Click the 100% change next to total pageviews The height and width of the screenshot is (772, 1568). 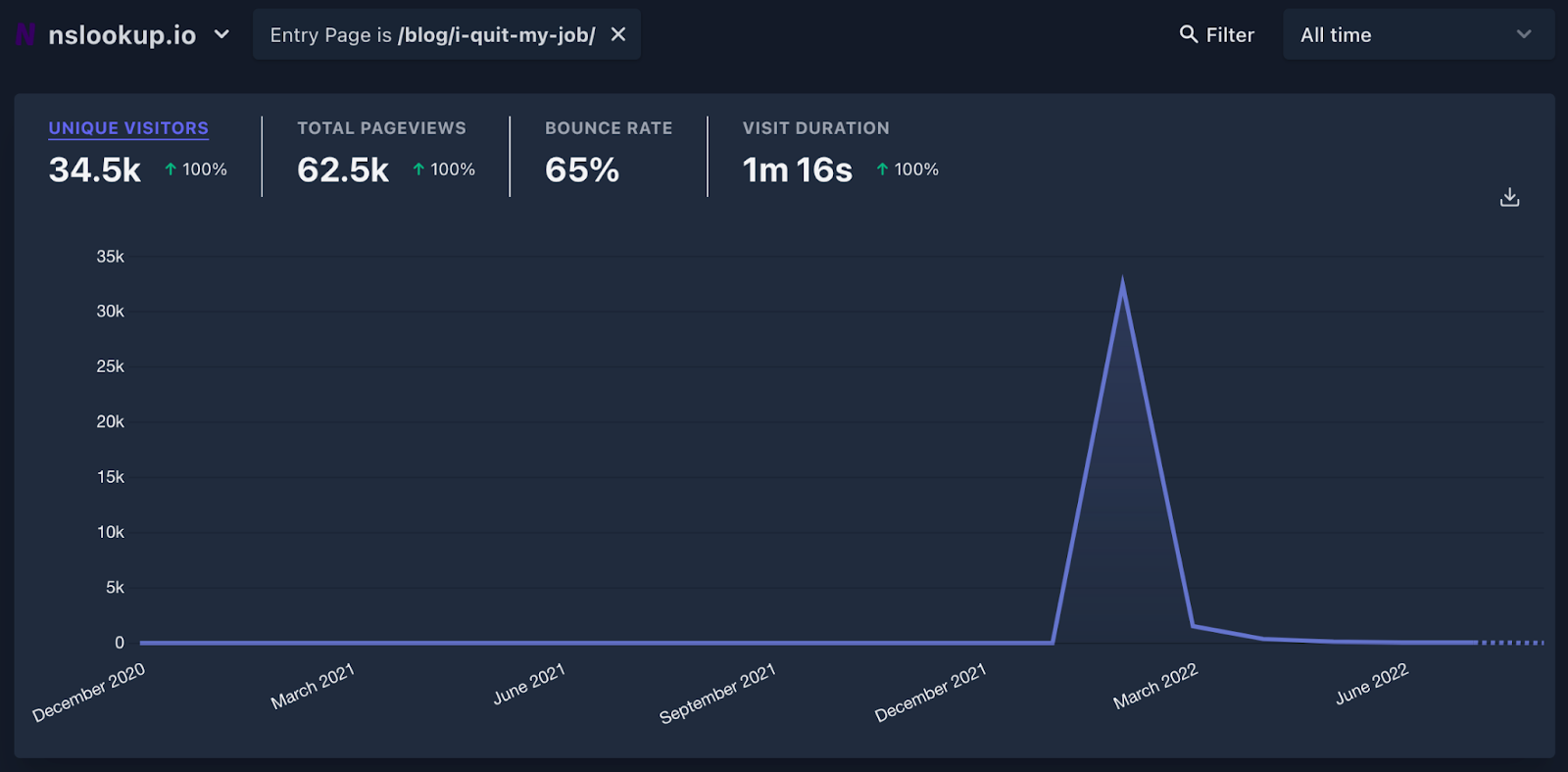[x=453, y=169]
